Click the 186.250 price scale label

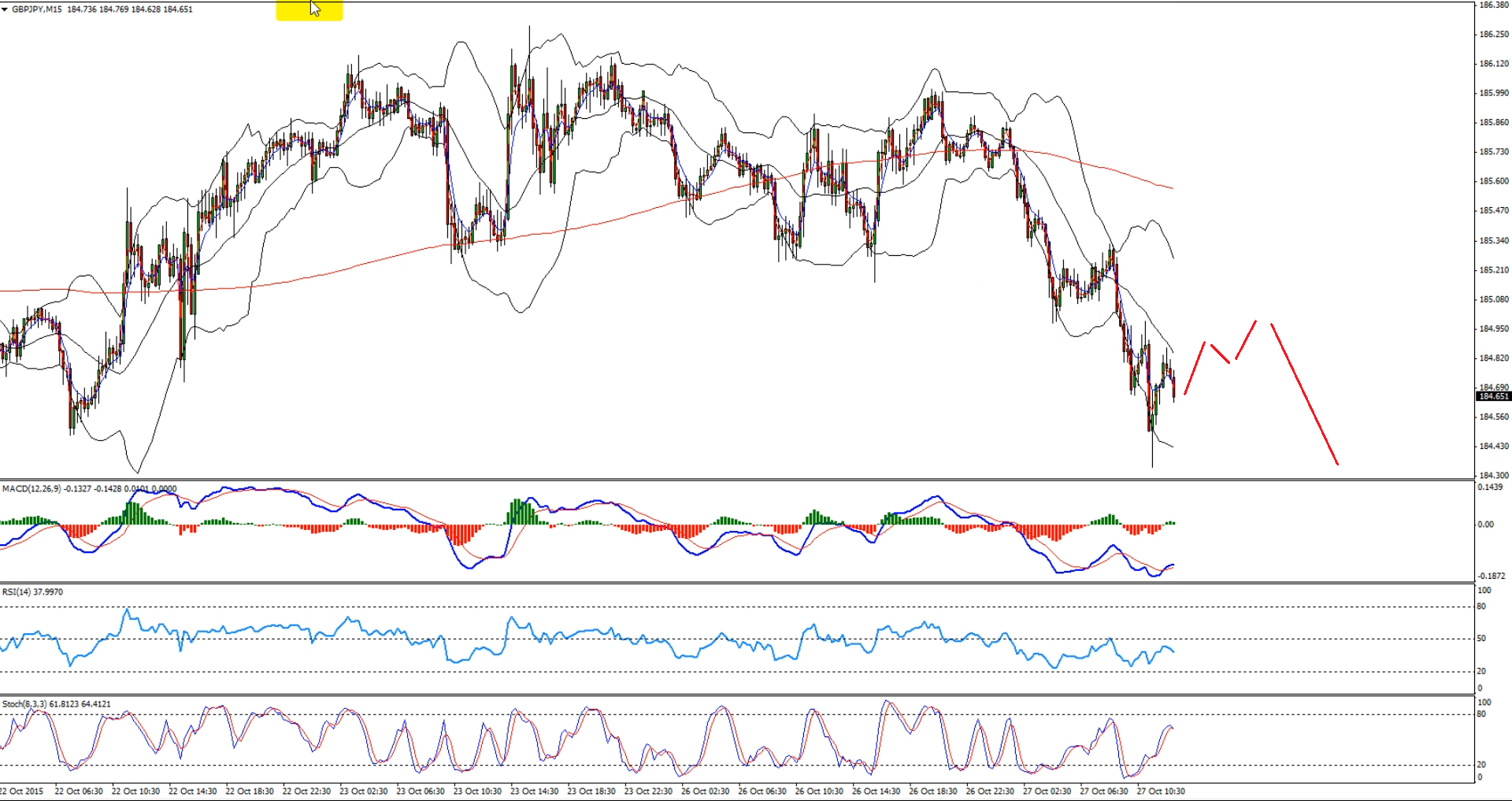click(x=1494, y=35)
